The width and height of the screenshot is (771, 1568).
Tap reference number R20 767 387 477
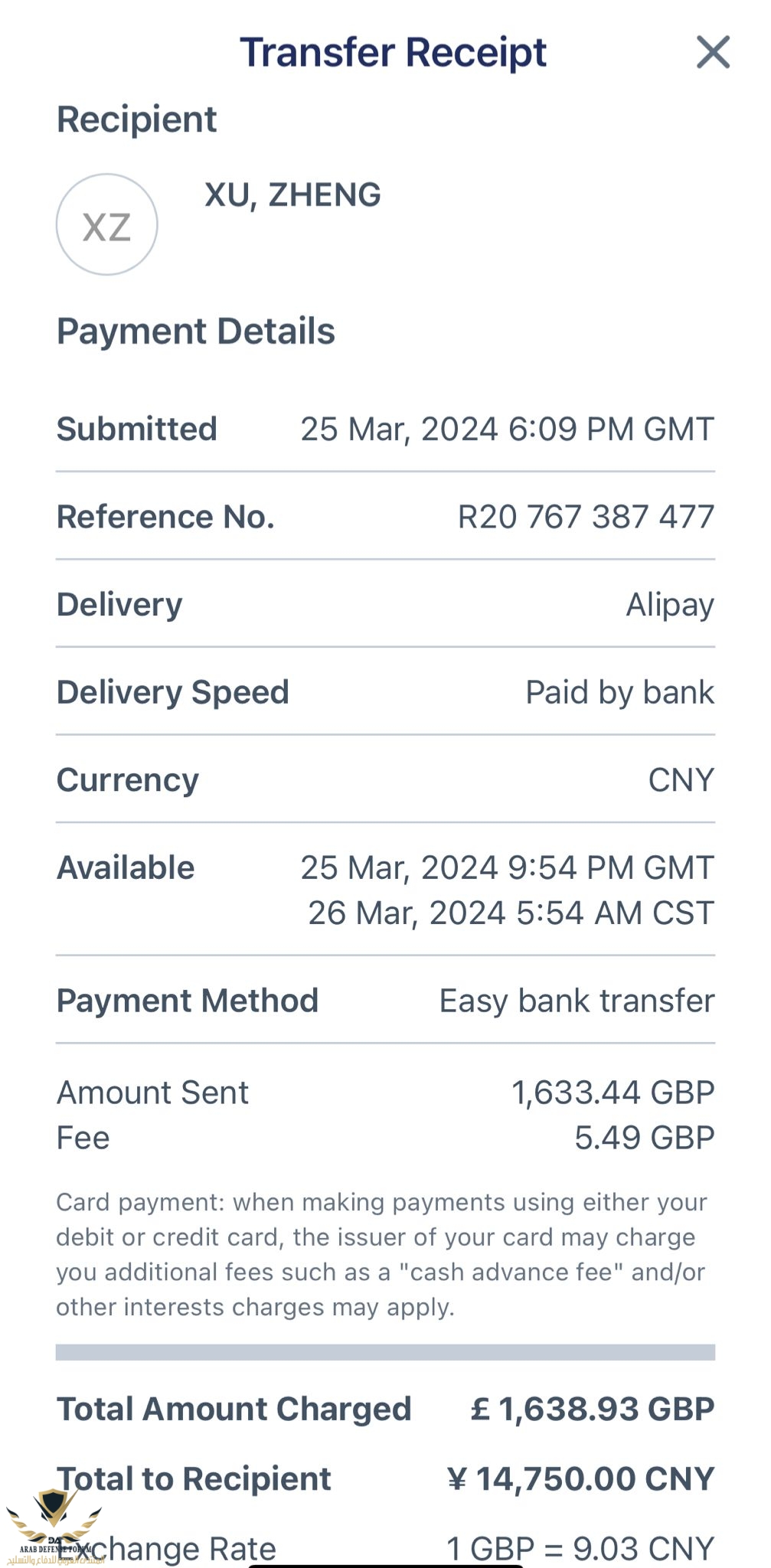pyautogui.click(x=586, y=517)
